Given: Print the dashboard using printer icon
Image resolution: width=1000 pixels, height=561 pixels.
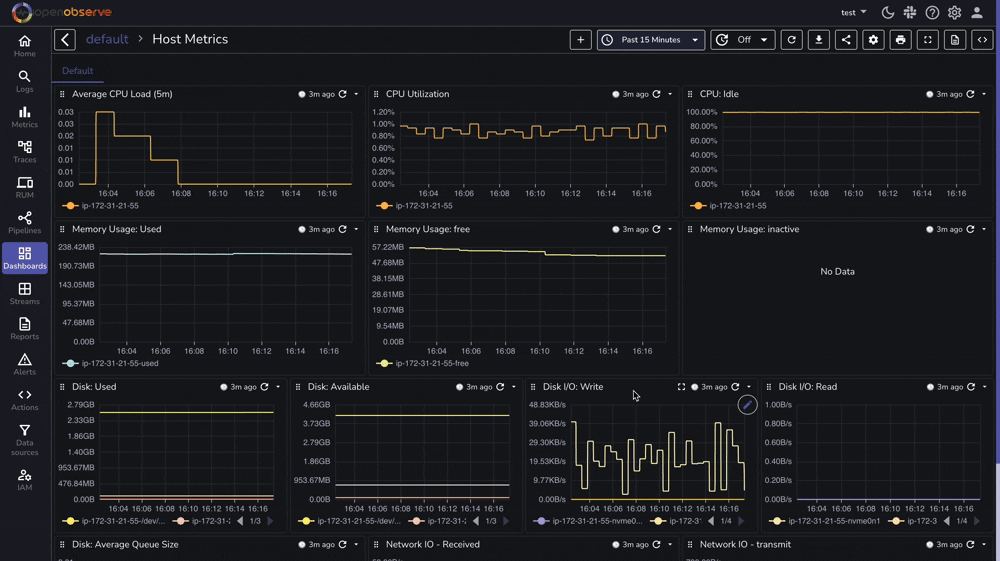Looking at the screenshot, I should [x=900, y=40].
